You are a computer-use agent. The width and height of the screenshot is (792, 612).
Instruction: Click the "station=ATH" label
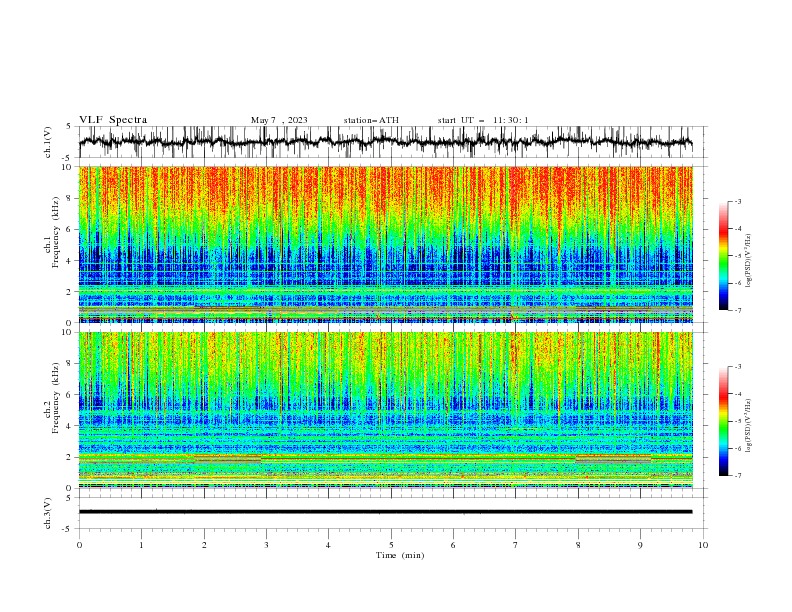coord(371,120)
